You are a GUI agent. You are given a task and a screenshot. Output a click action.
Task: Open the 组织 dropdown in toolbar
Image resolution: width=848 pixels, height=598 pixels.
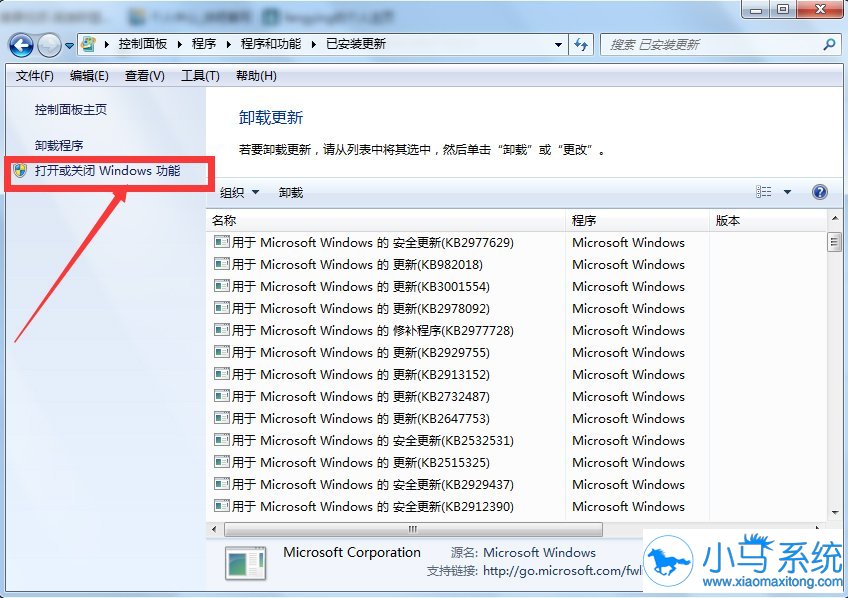(x=240, y=192)
